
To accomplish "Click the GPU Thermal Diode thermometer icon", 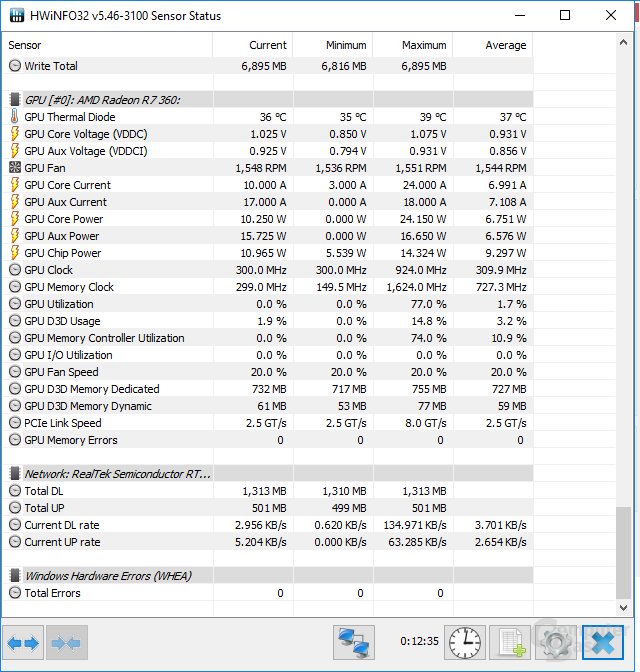I will coord(15,117).
